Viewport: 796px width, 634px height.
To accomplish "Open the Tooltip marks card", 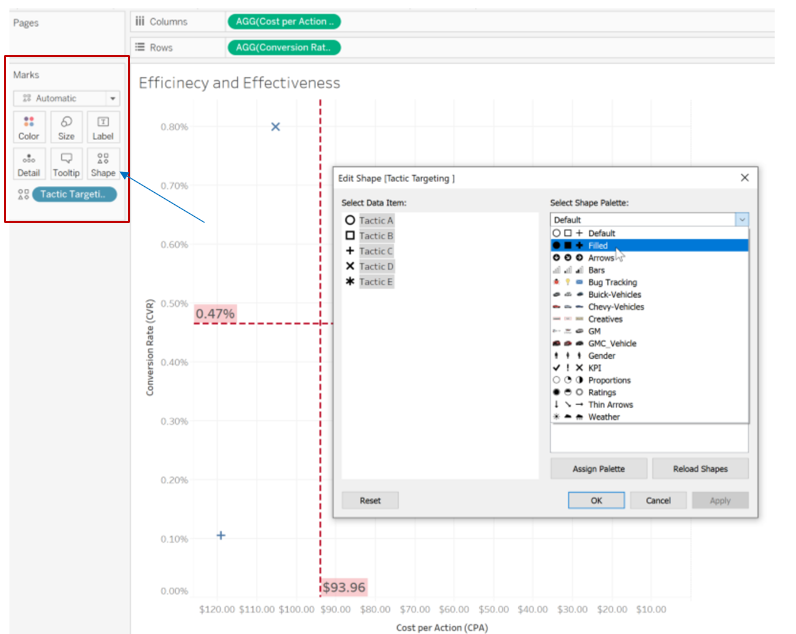I will click(x=66, y=164).
